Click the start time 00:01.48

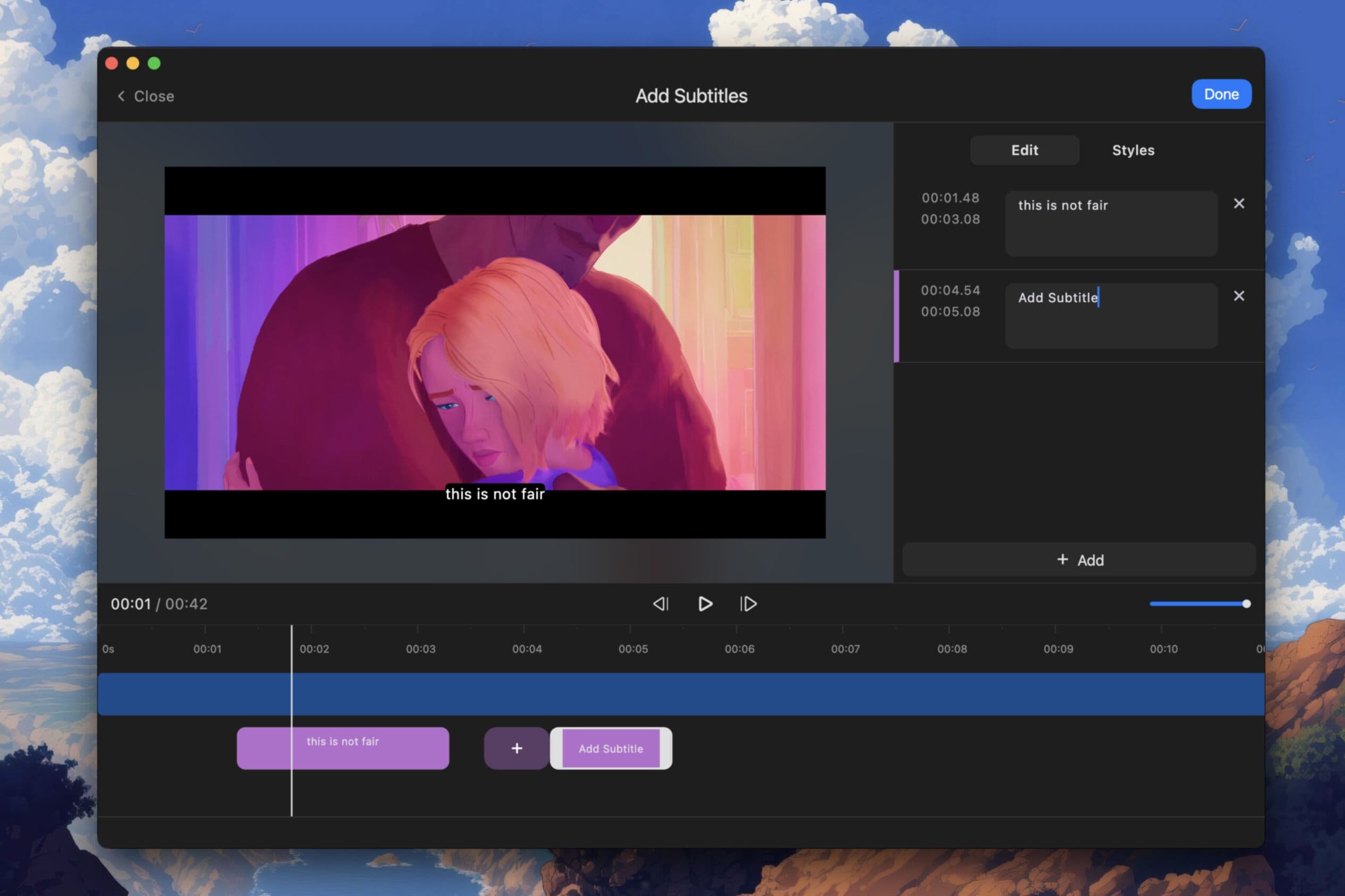950,198
